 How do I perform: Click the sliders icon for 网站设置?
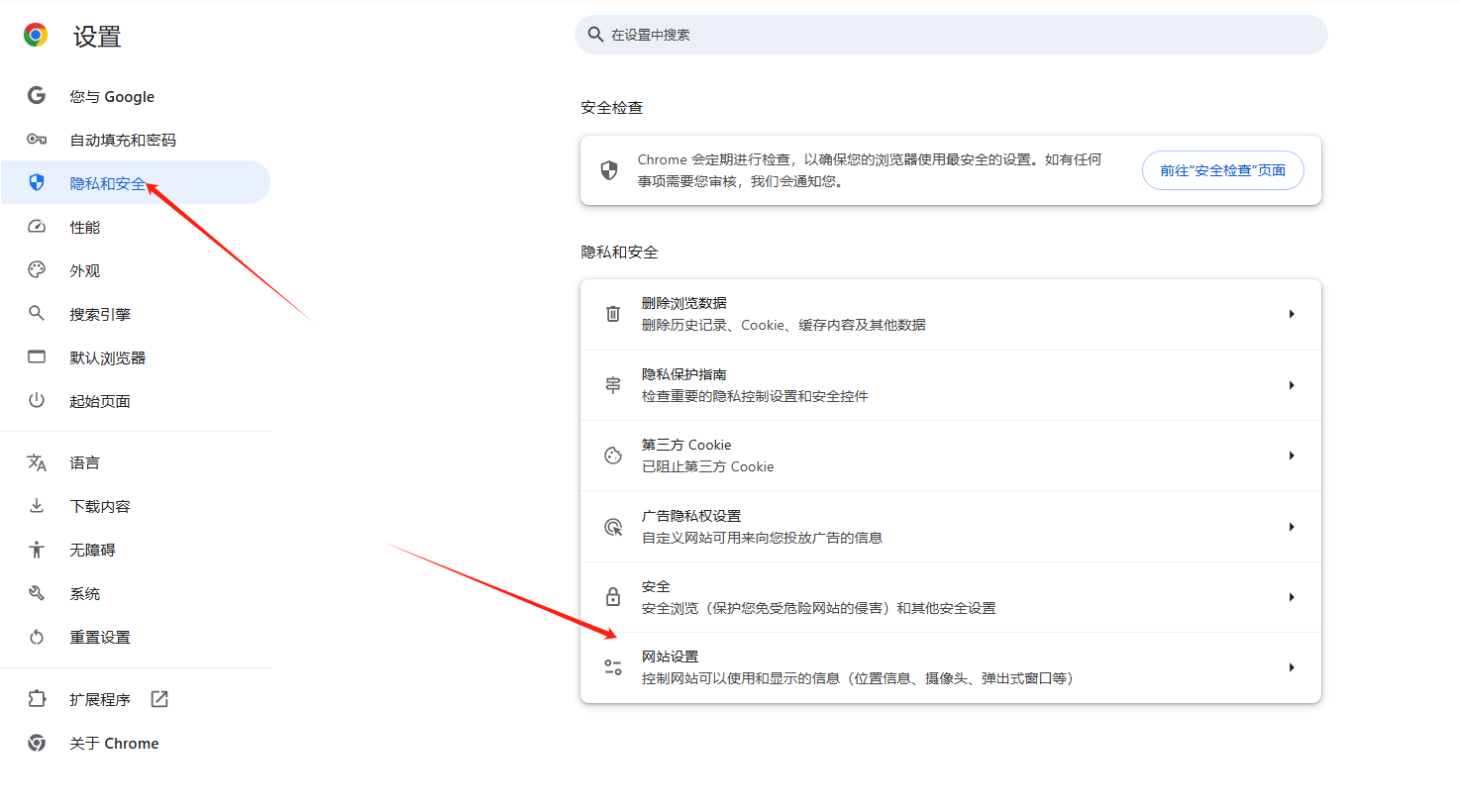(613, 667)
